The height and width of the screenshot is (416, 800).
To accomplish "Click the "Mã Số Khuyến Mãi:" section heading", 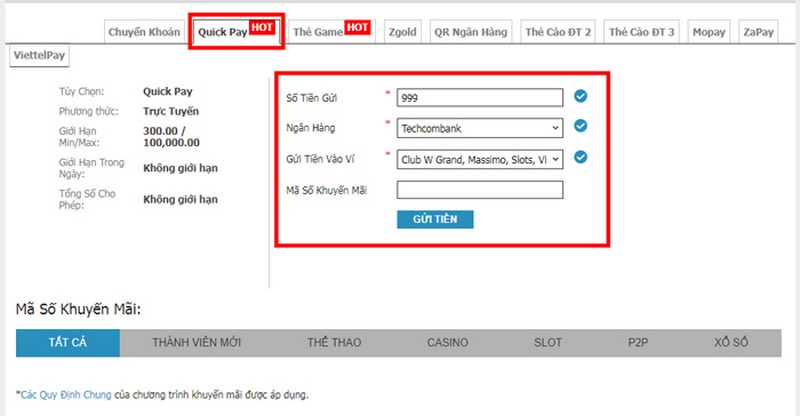I will [78, 309].
